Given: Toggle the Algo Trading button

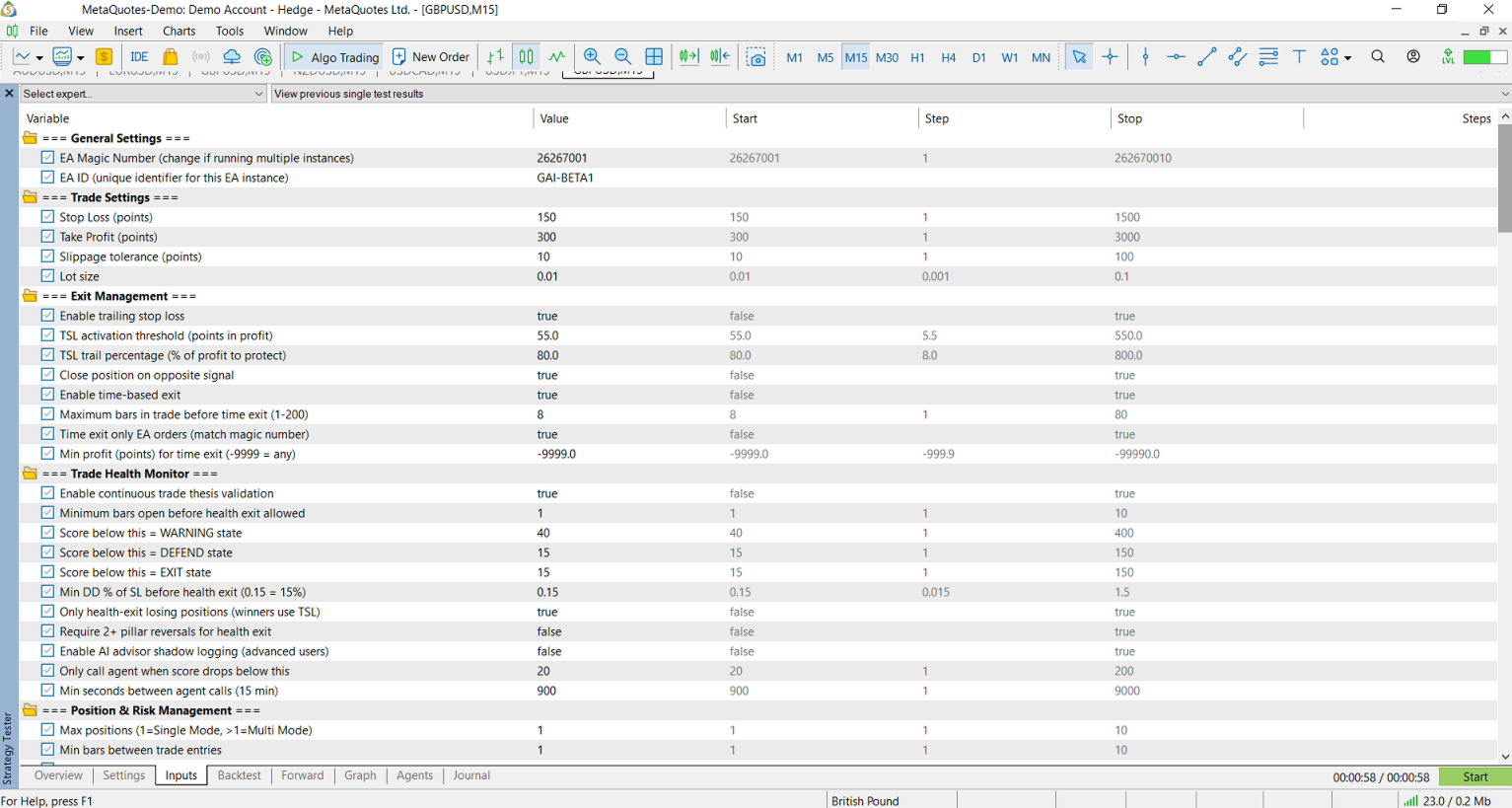Looking at the screenshot, I should [335, 57].
